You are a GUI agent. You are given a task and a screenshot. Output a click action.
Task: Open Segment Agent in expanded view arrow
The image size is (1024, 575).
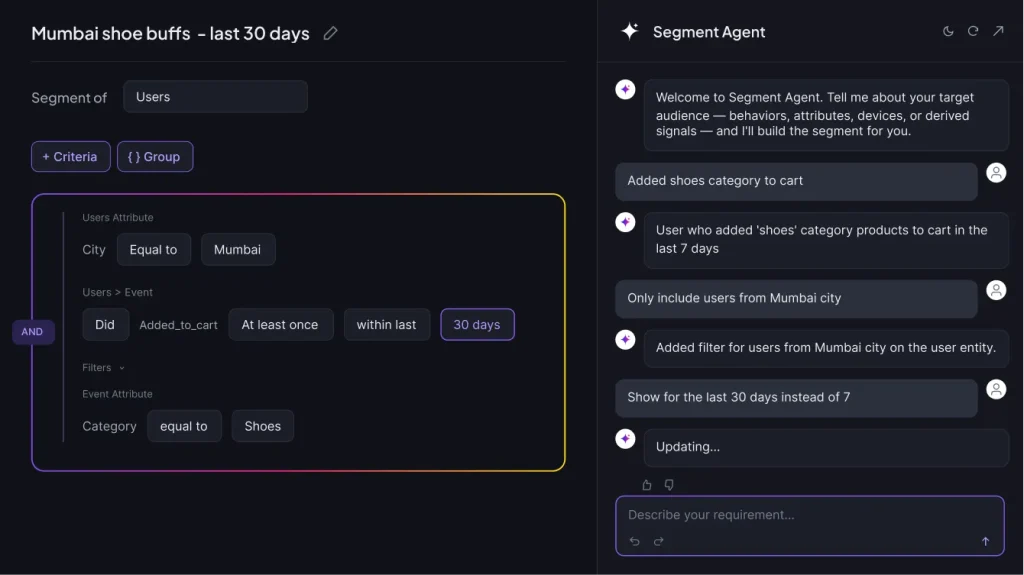click(999, 31)
